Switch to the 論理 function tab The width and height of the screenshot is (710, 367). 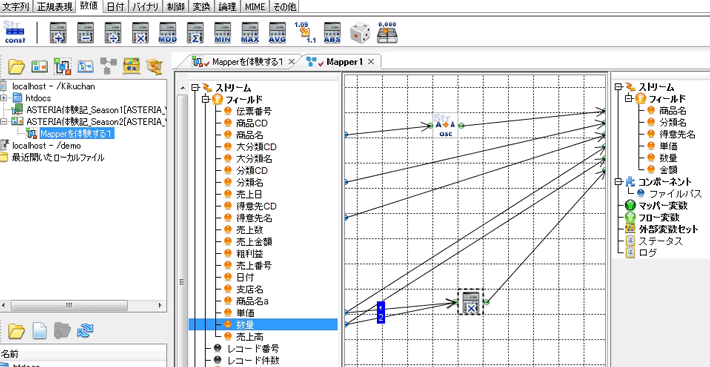click(228, 7)
